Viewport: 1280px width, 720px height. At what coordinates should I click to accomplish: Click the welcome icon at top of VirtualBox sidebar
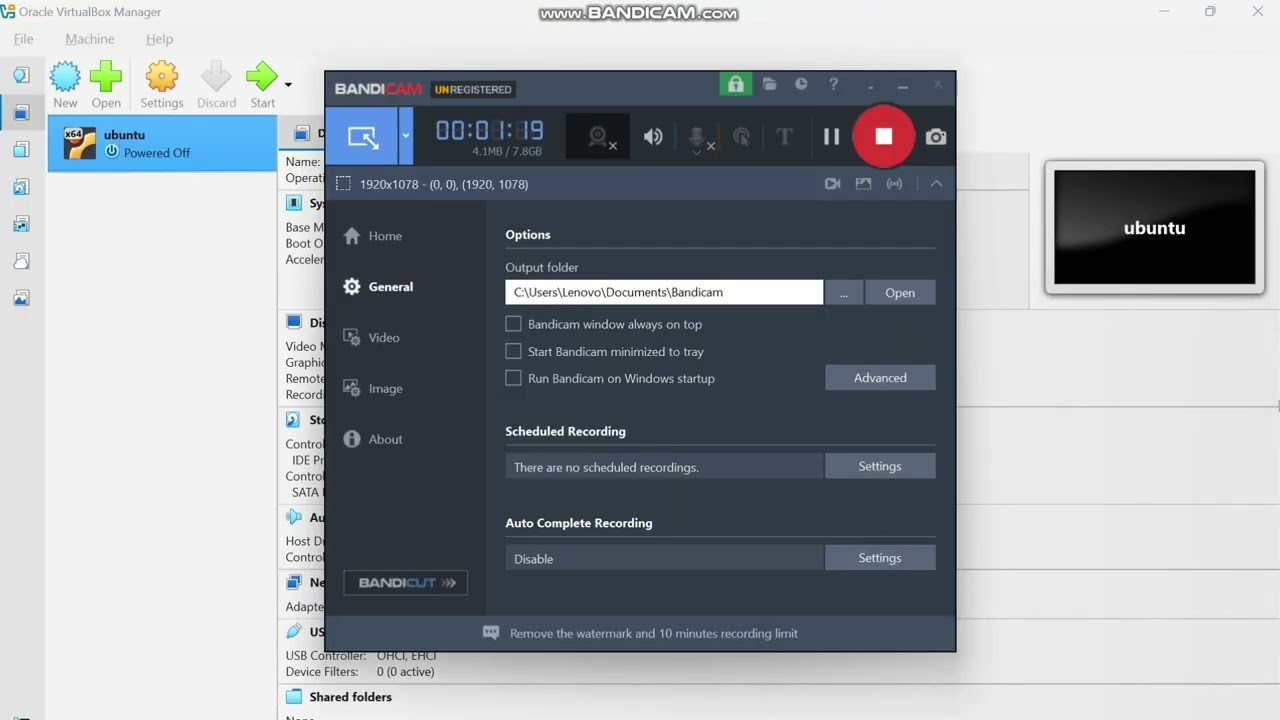tap(21, 75)
